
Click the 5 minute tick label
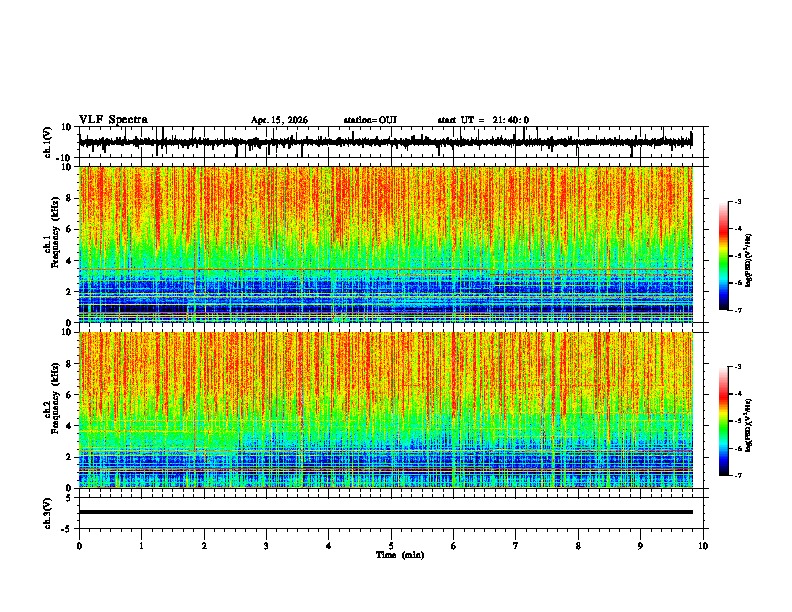(x=391, y=546)
